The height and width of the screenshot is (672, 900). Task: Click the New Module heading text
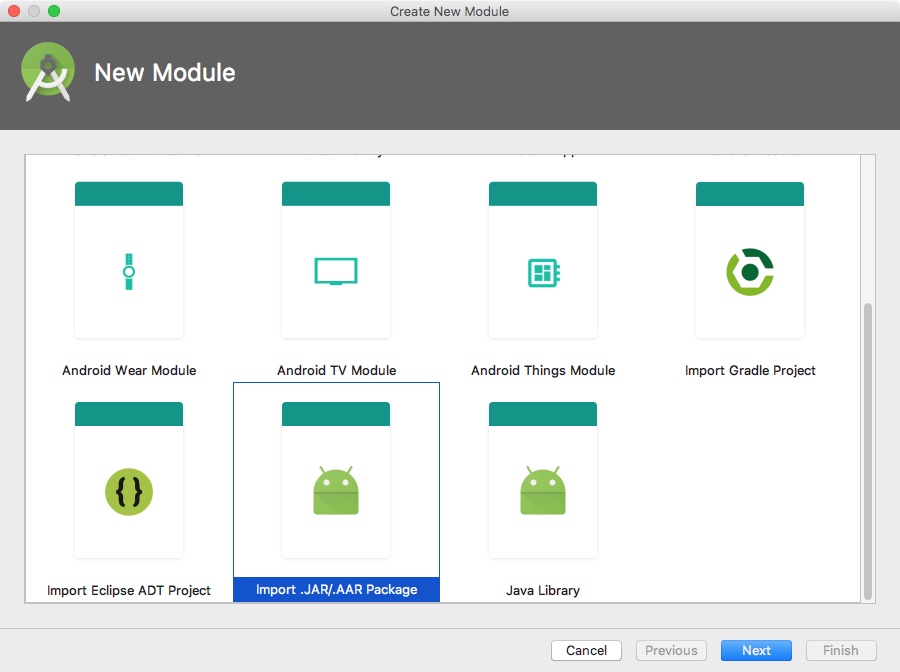pos(165,73)
